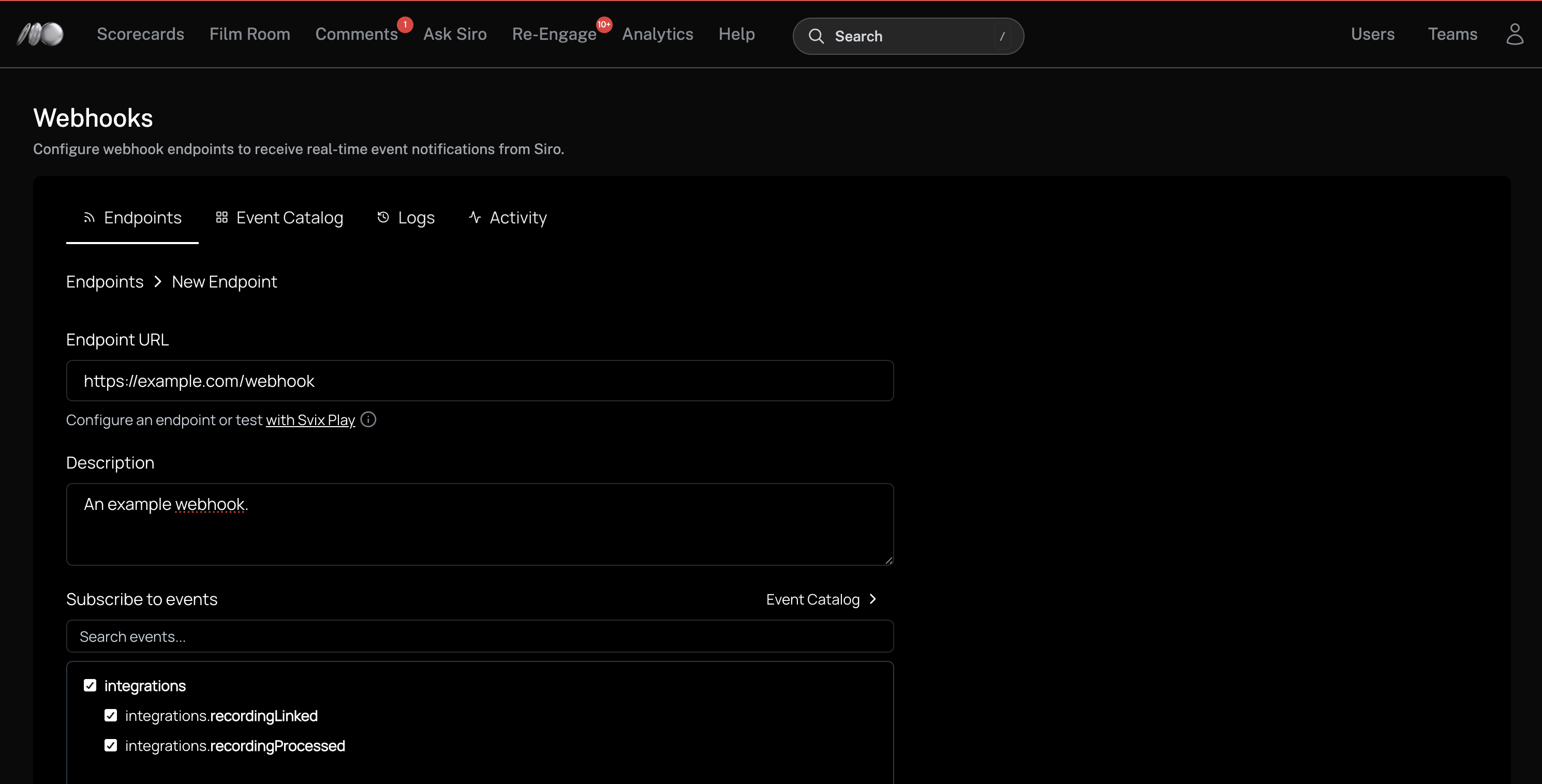The height and width of the screenshot is (784, 1542).
Task: Grab the Description textarea resize handle
Action: (888, 560)
